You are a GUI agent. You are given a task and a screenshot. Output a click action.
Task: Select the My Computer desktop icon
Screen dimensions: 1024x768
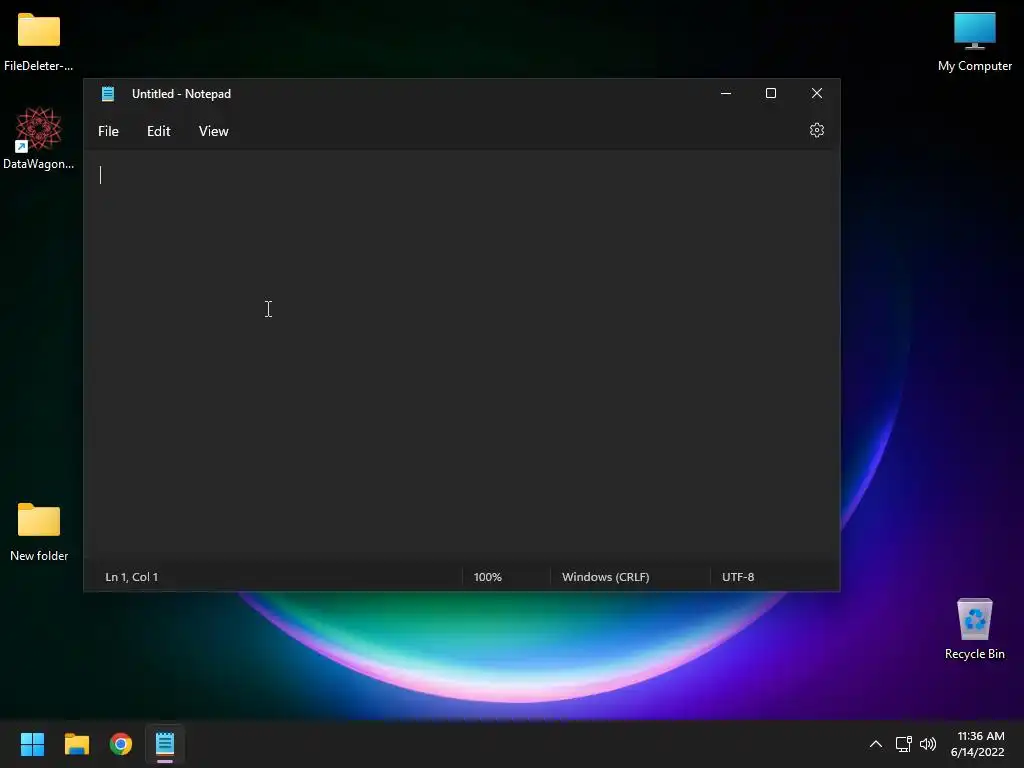pos(974,42)
